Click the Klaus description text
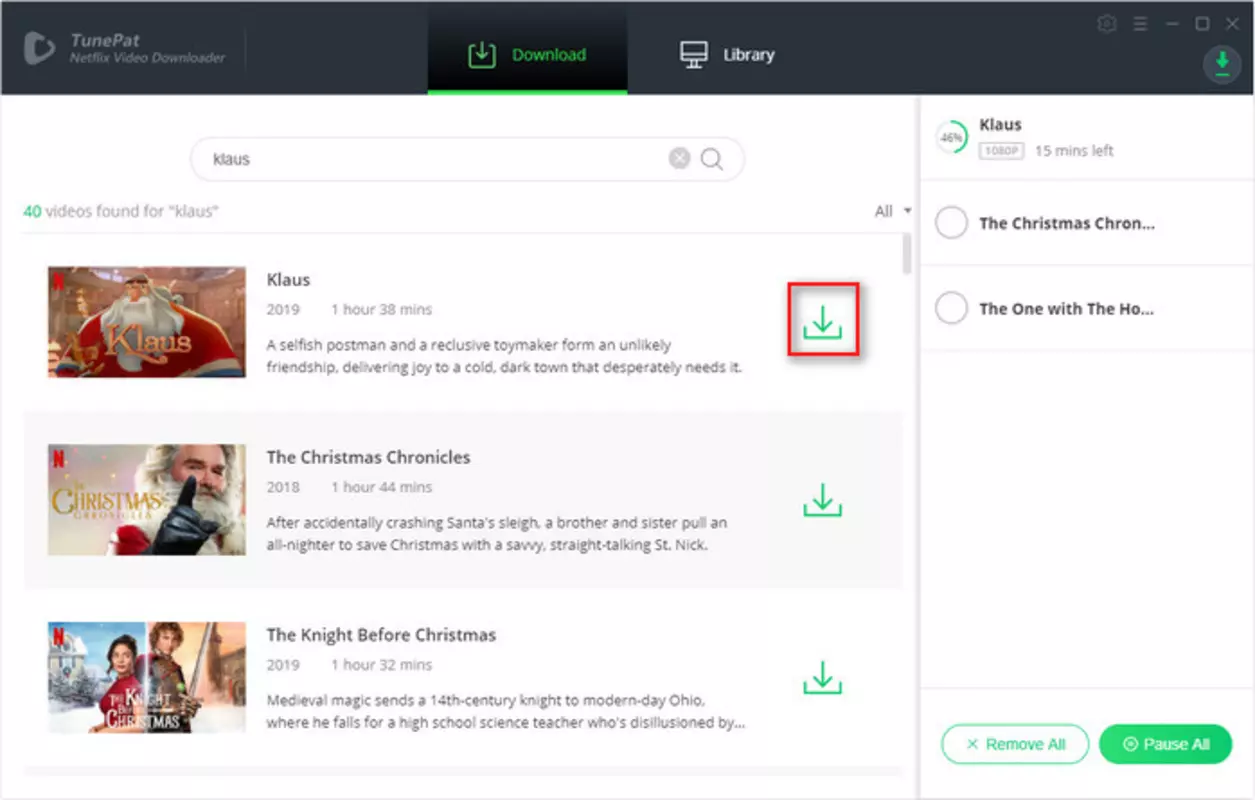Viewport: 1255px width, 800px height. (505, 356)
